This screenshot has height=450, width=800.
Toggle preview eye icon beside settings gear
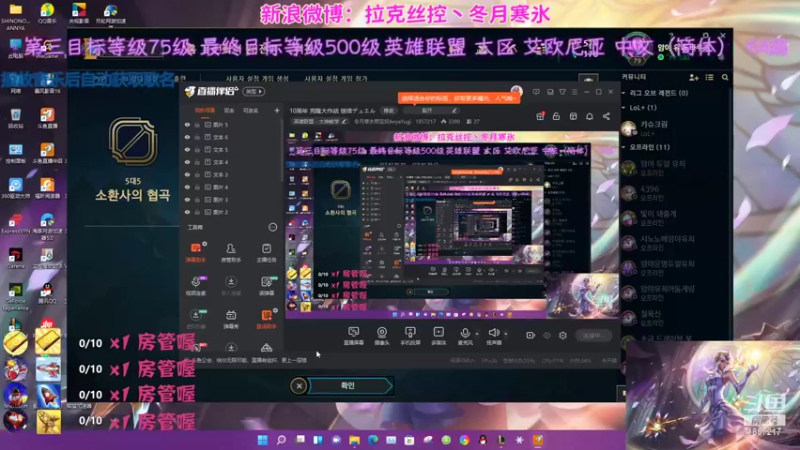pos(547,335)
